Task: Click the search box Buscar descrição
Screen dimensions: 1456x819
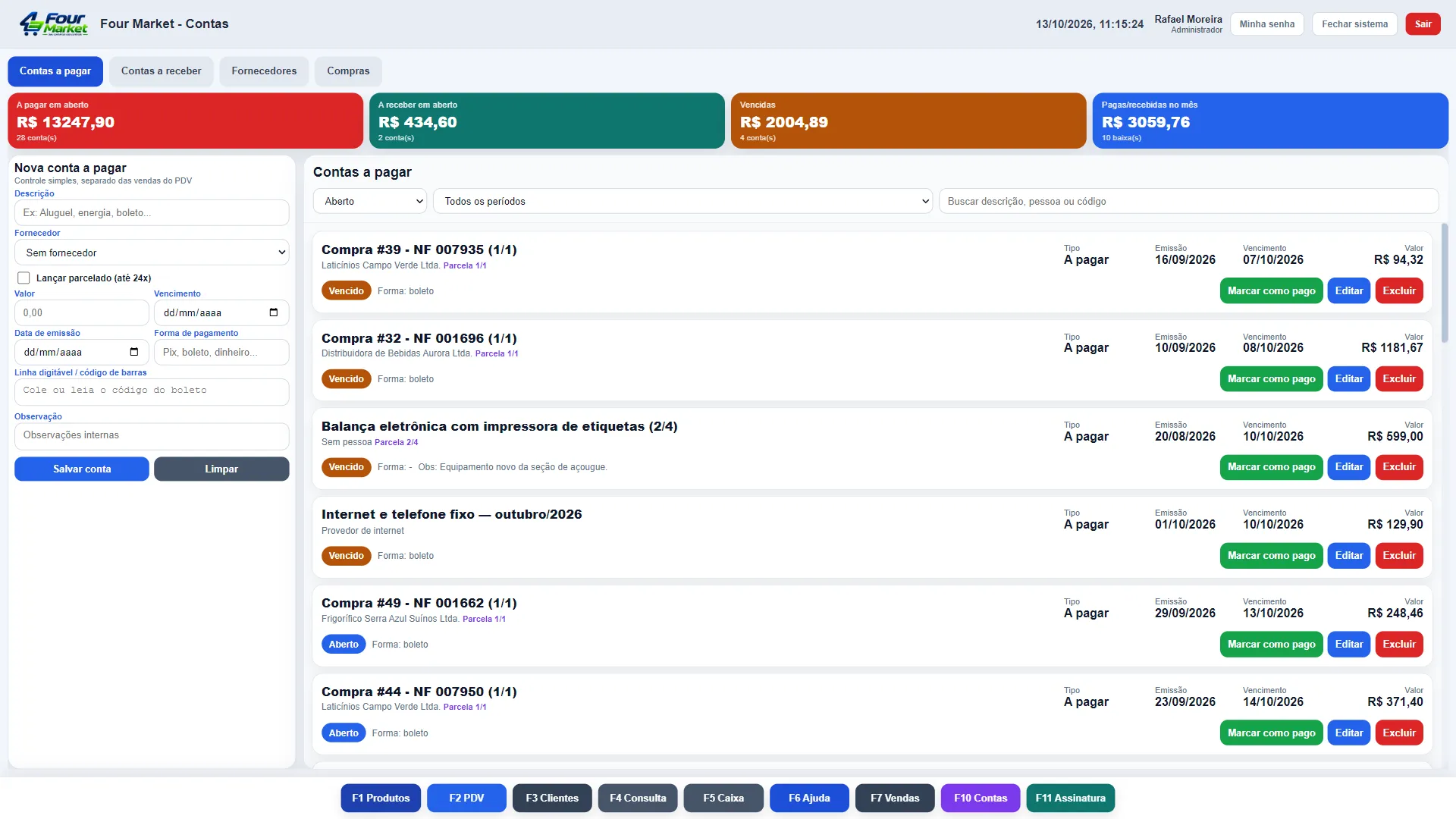Action: click(x=1188, y=201)
